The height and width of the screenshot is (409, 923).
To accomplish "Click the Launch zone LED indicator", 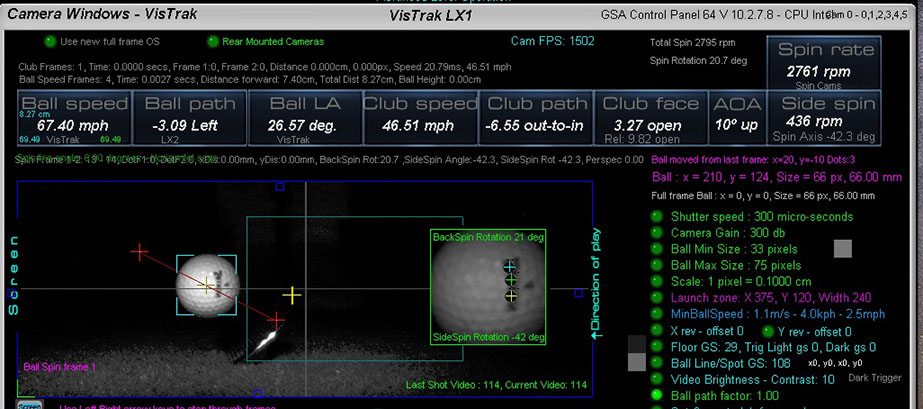I will pos(657,298).
